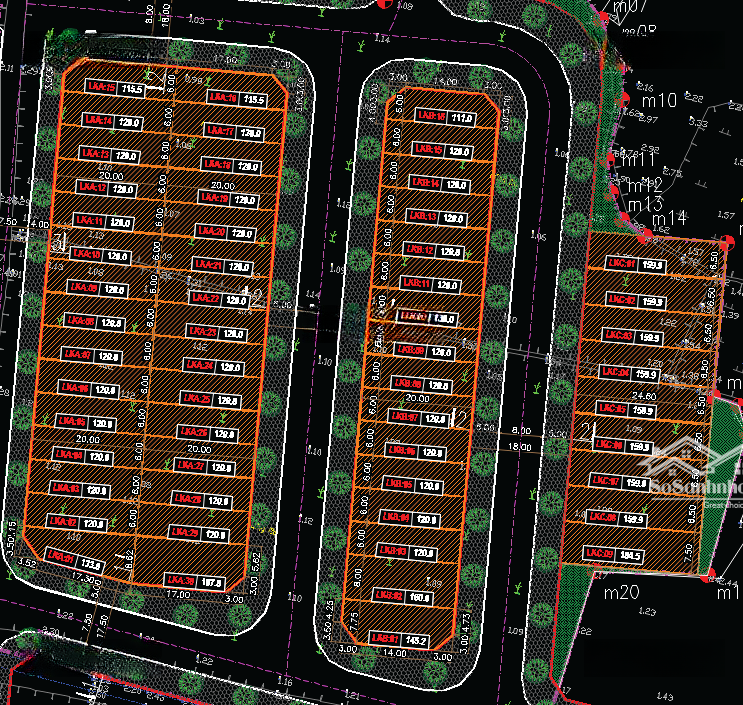Select the LKC:03 parcel label
Image resolution: width=743 pixels, height=705 pixels.
coord(619,335)
